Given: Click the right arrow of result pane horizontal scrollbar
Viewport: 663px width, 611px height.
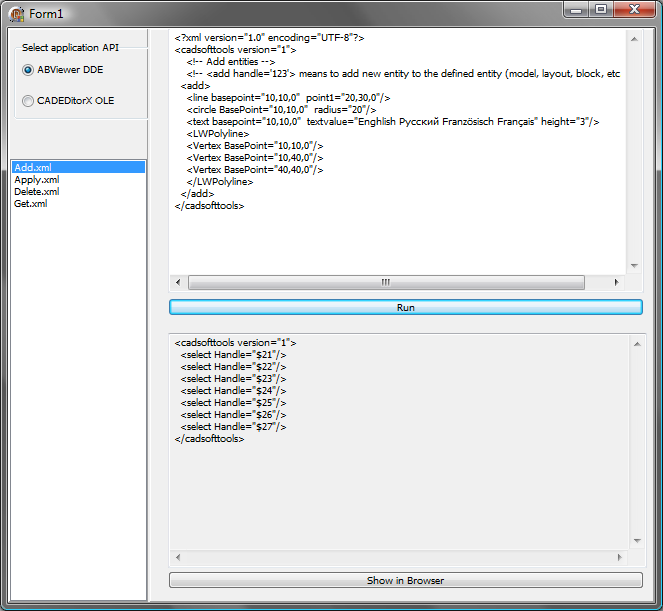Looking at the screenshot, I should point(619,557).
